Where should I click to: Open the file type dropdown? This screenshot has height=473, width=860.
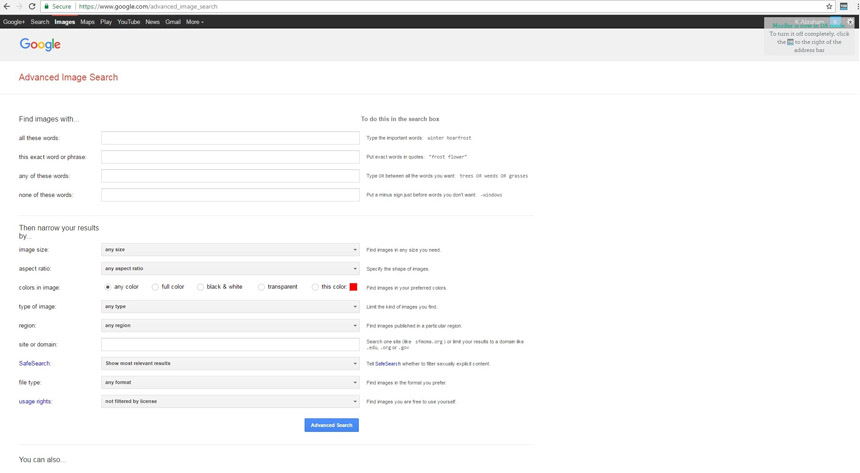(230, 382)
